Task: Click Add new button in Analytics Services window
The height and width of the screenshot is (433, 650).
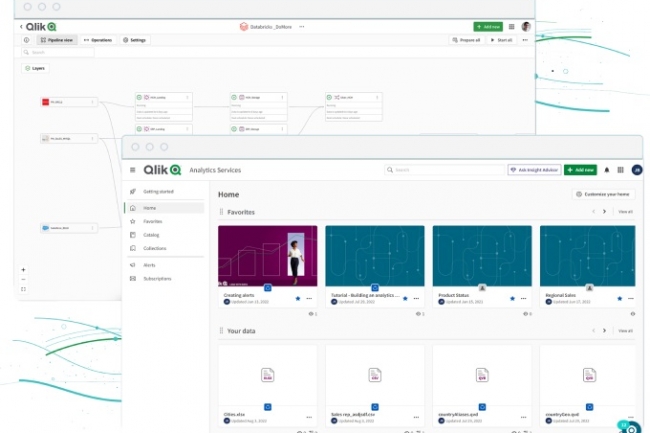Action: pyautogui.click(x=580, y=170)
